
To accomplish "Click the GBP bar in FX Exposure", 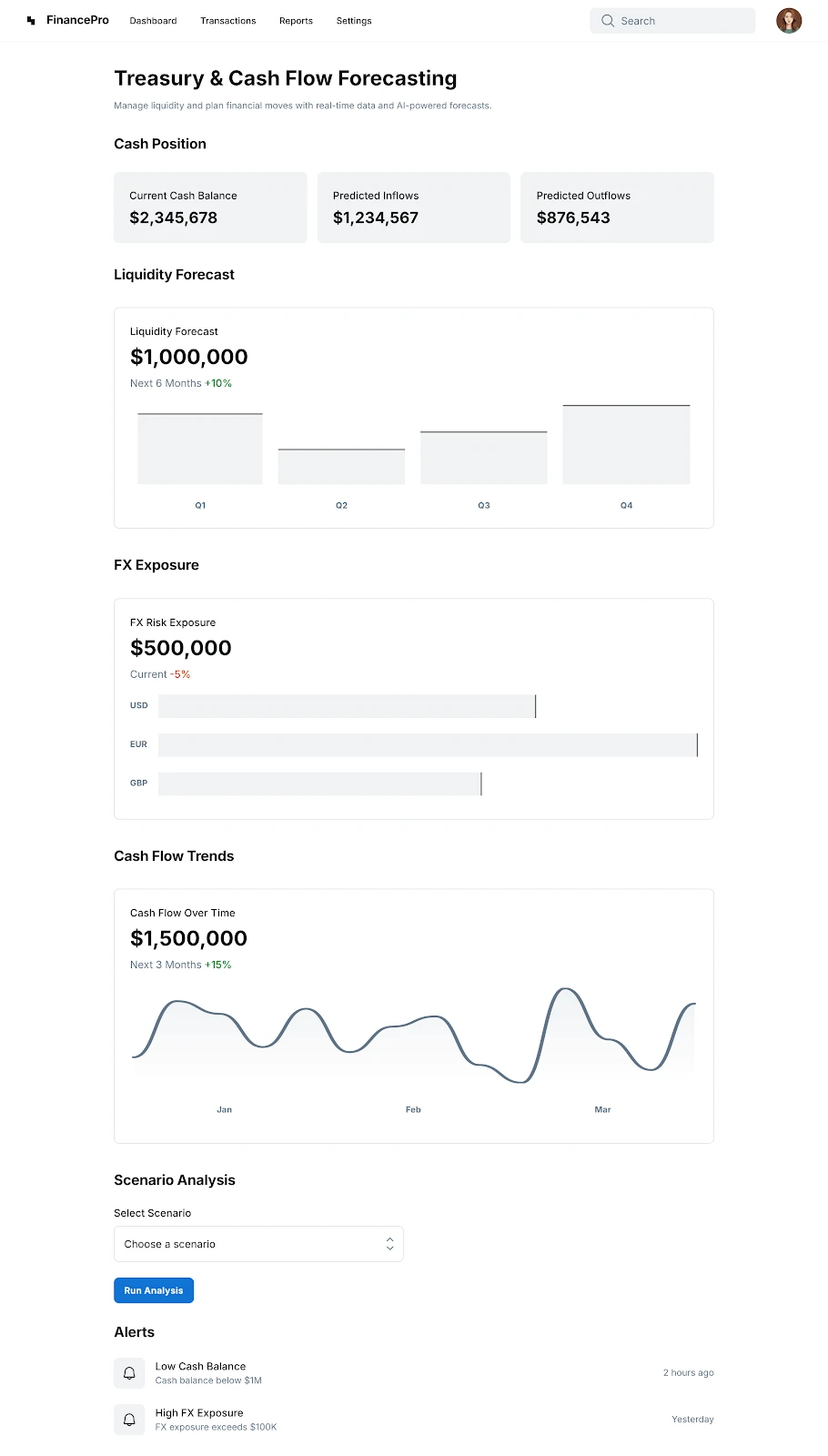I will point(319,784).
